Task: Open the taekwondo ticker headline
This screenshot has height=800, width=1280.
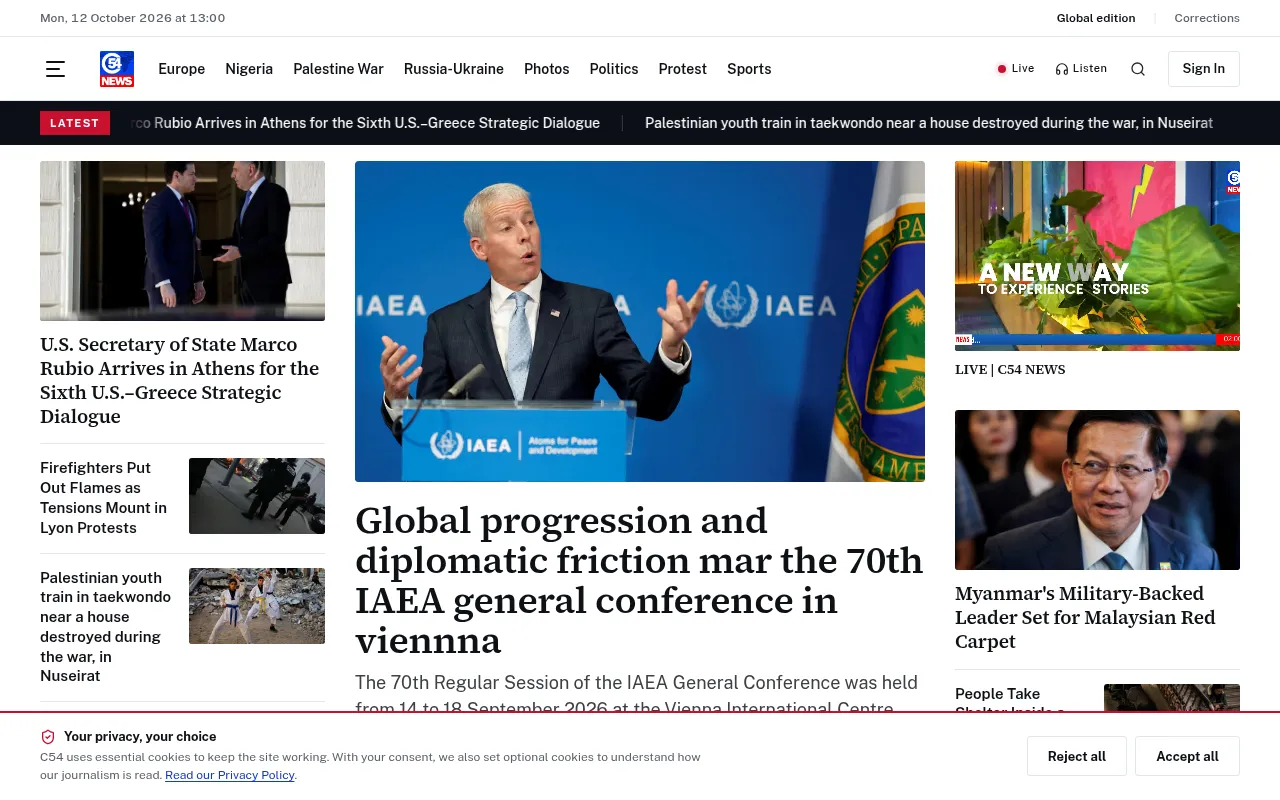Action: click(929, 123)
